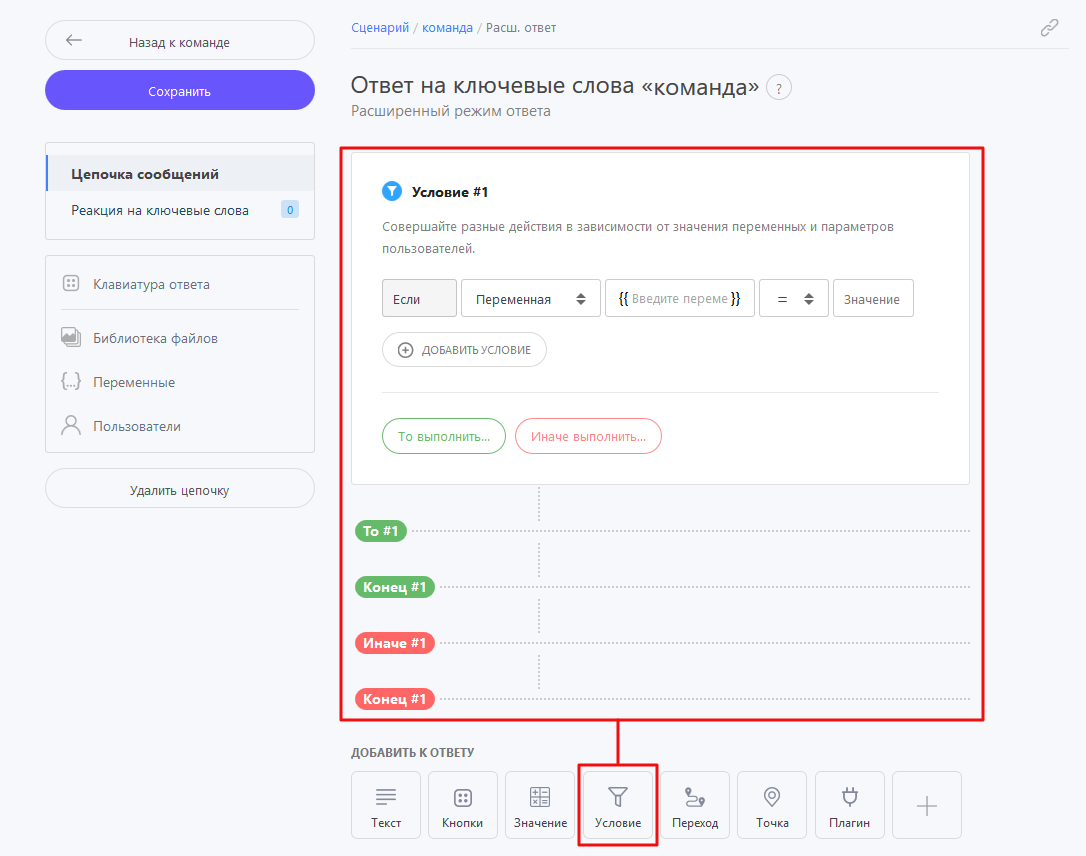The image size is (1086, 856).
Task: Select the Цепочка сообщений tab
Action: tap(145, 174)
